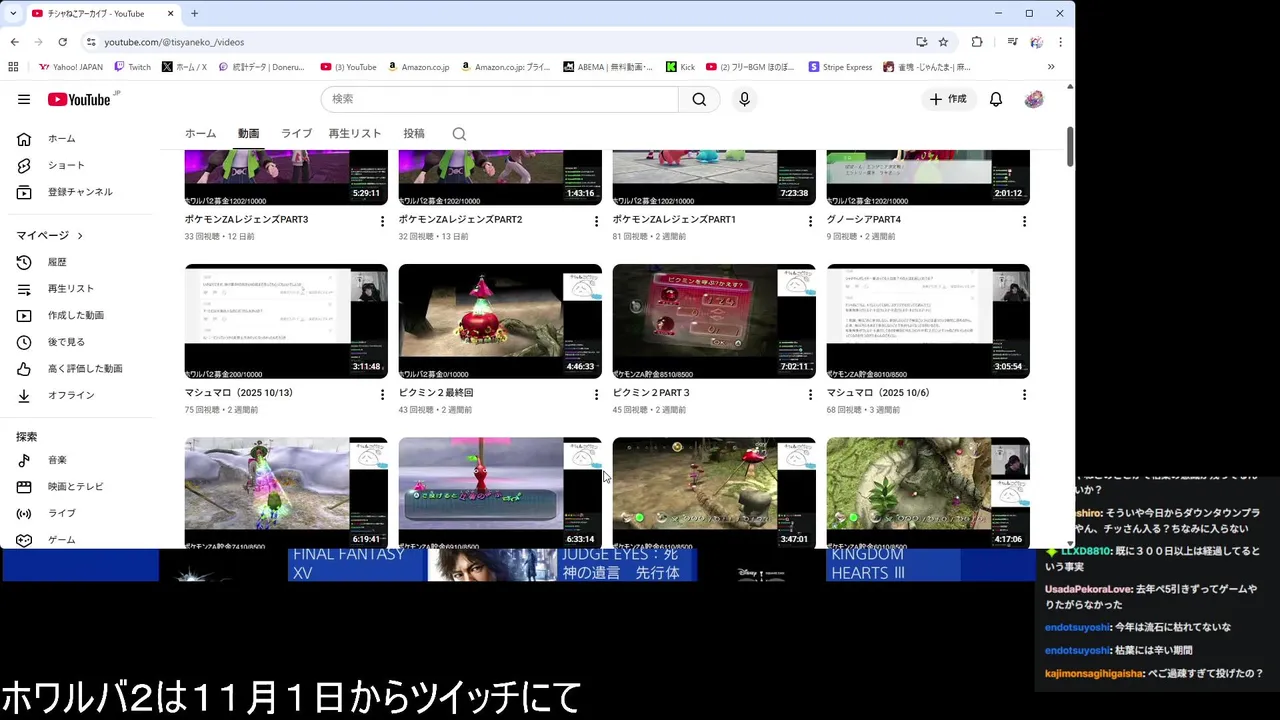Image resolution: width=1280 pixels, height=720 pixels.
Task: Click the channel search magnifier icon
Action: pyautogui.click(x=459, y=134)
